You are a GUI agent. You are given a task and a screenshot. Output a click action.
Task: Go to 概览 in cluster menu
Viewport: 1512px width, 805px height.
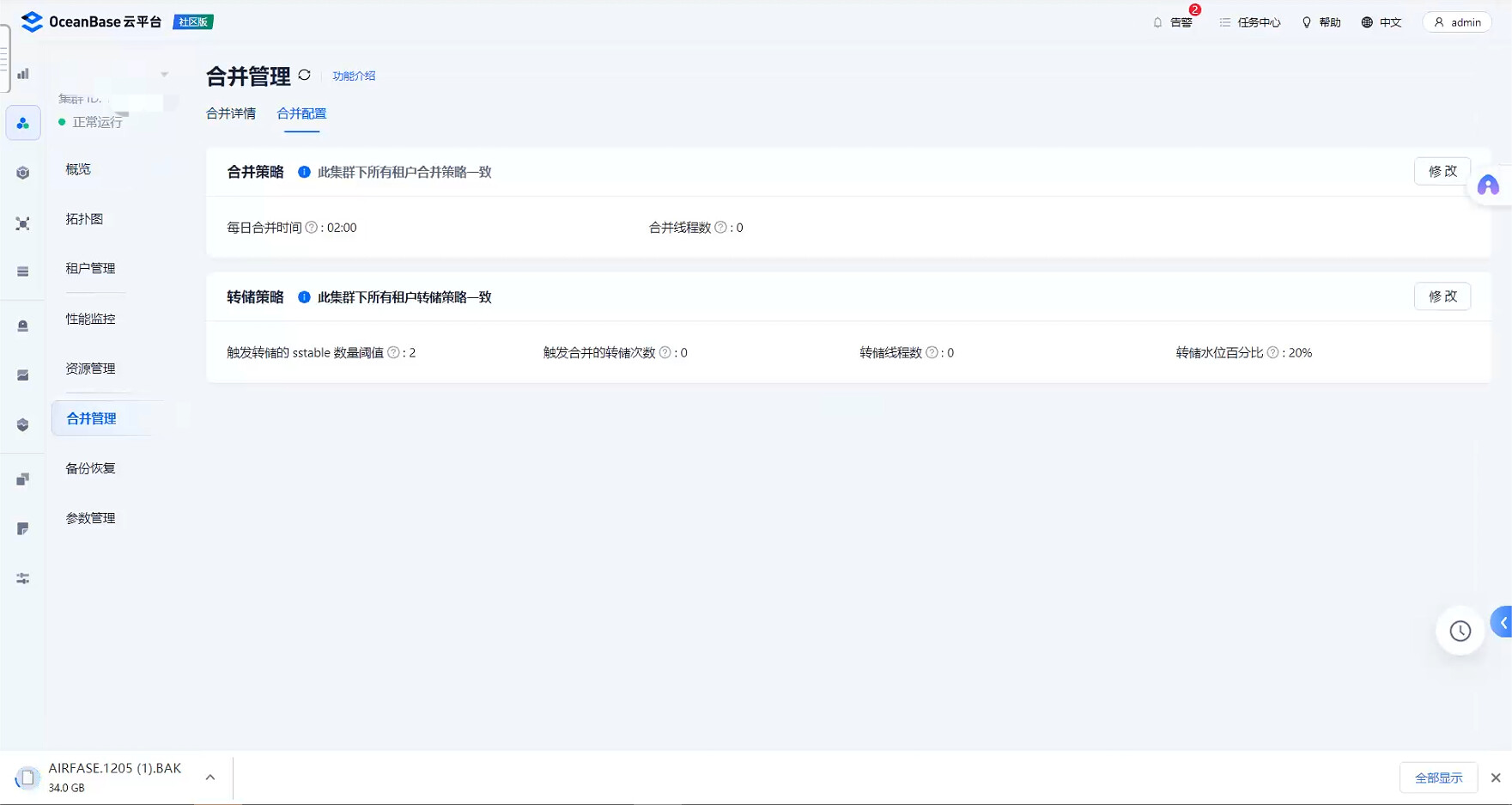[x=78, y=169]
